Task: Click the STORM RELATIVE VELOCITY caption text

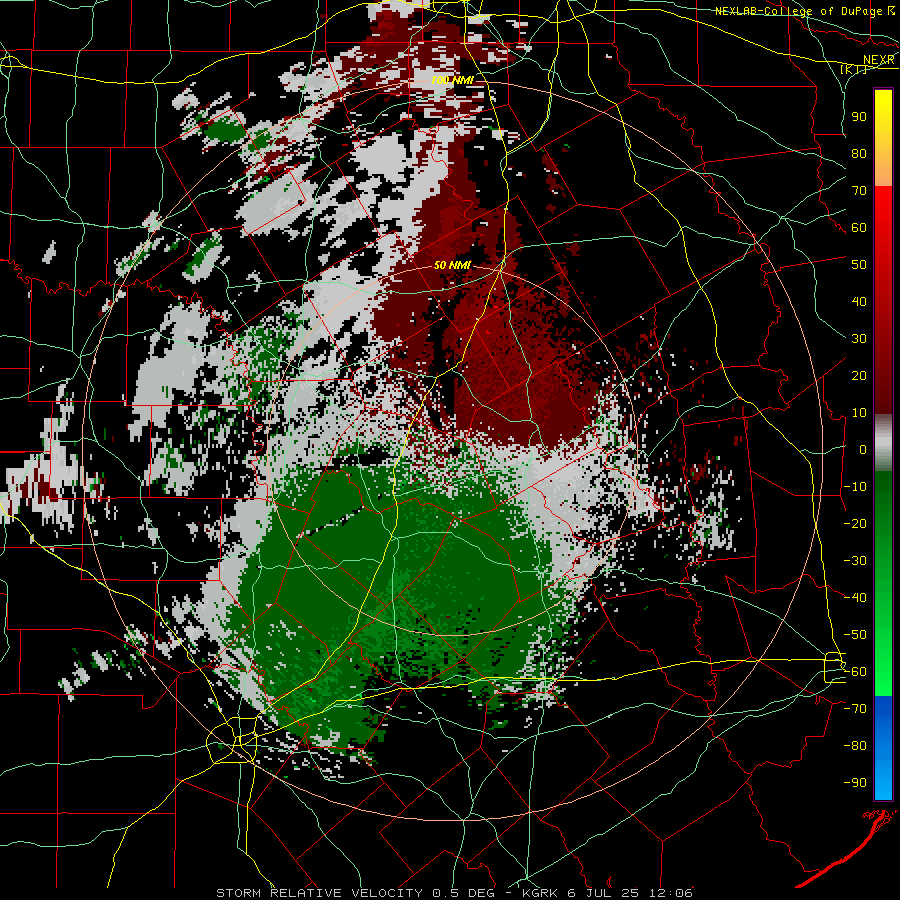Action: tap(319, 893)
